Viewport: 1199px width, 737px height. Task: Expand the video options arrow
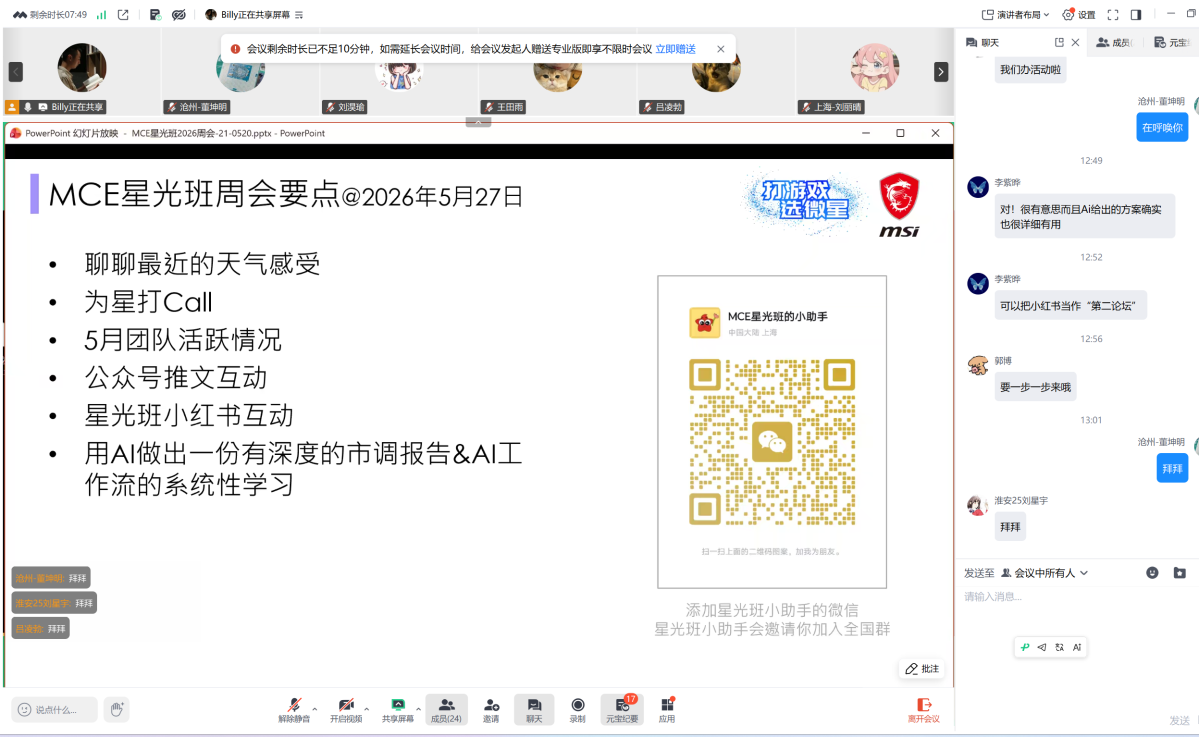tap(366, 709)
